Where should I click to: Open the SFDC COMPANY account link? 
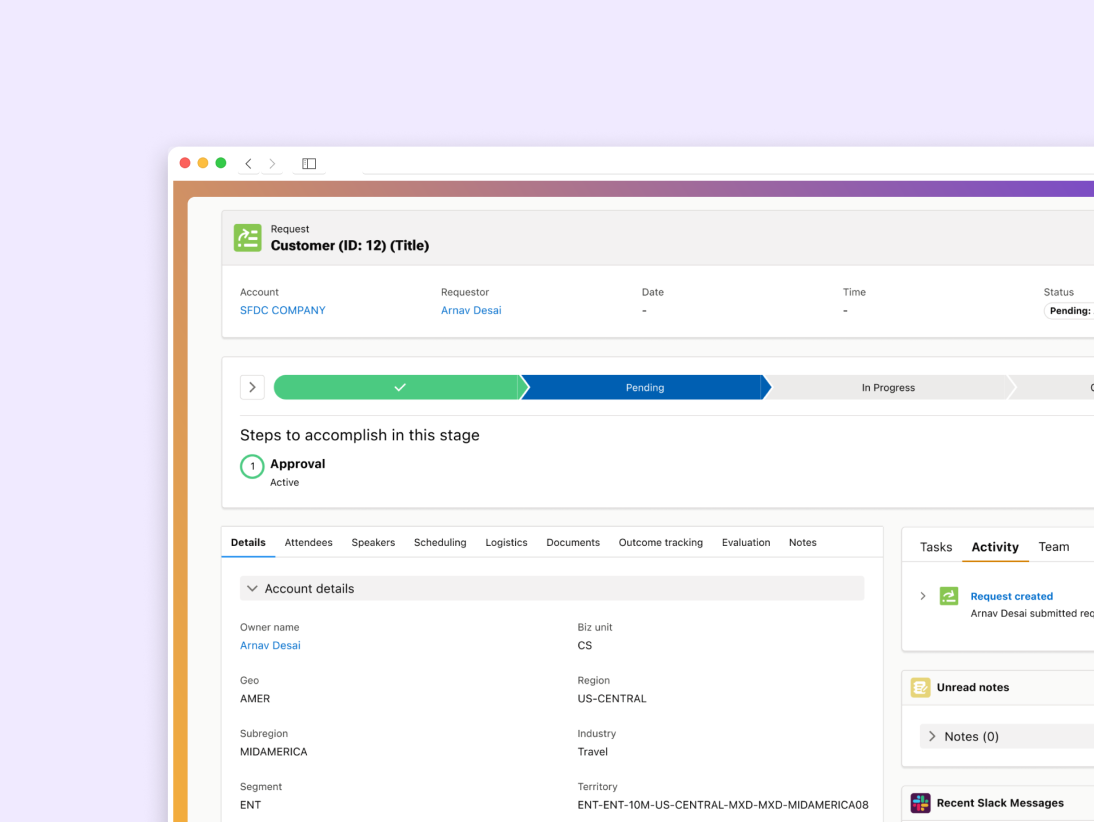283,311
